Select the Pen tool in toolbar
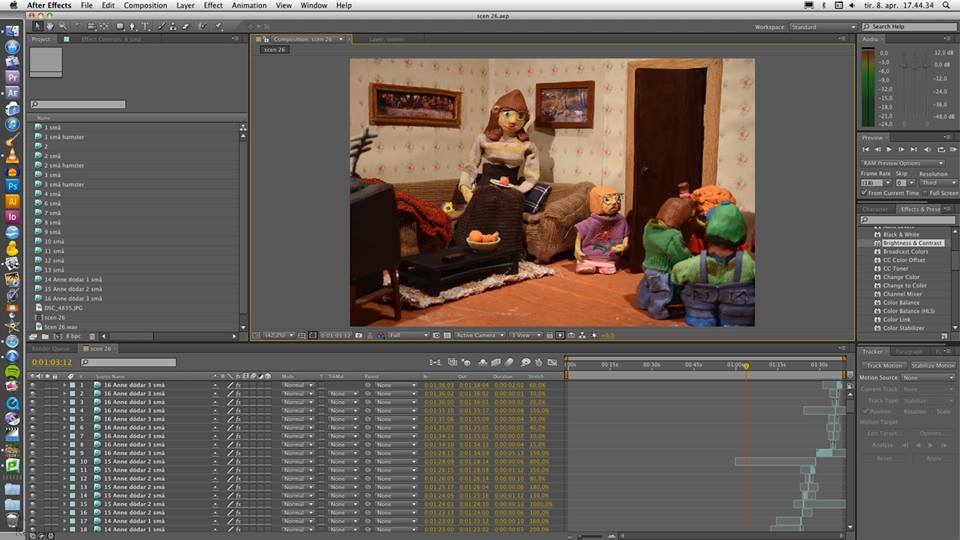The height and width of the screenshot is (540, 960). pos(133,27)
